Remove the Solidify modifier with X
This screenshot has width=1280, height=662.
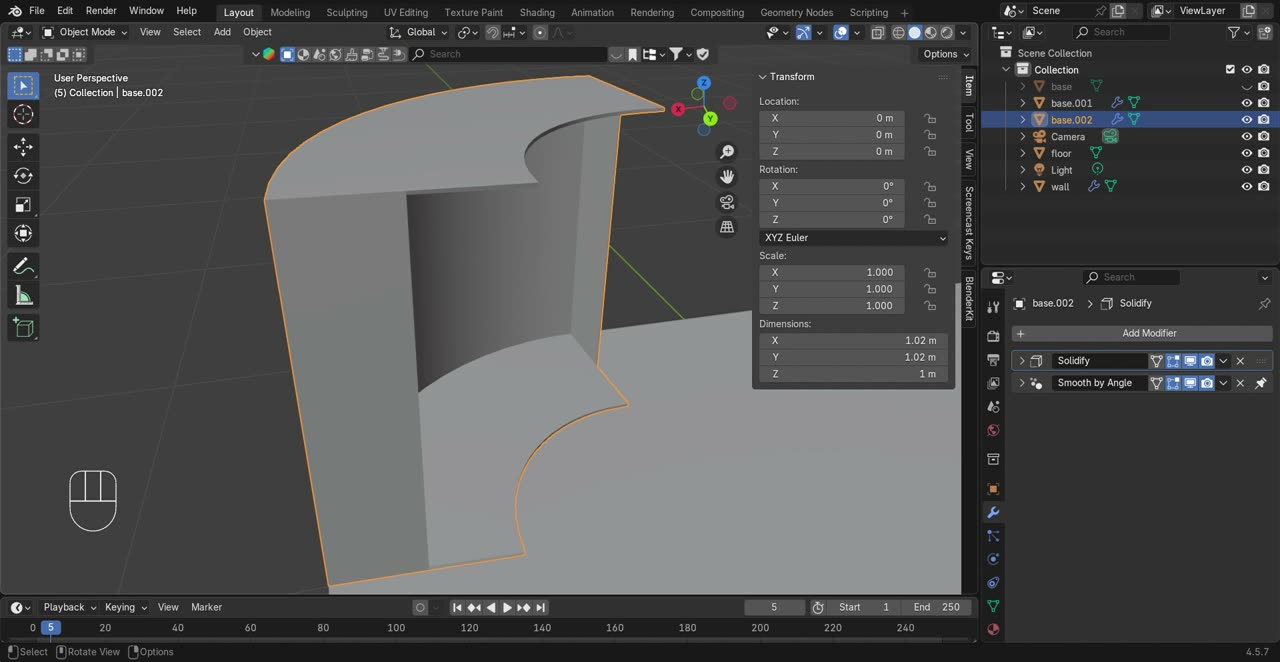1240,361
